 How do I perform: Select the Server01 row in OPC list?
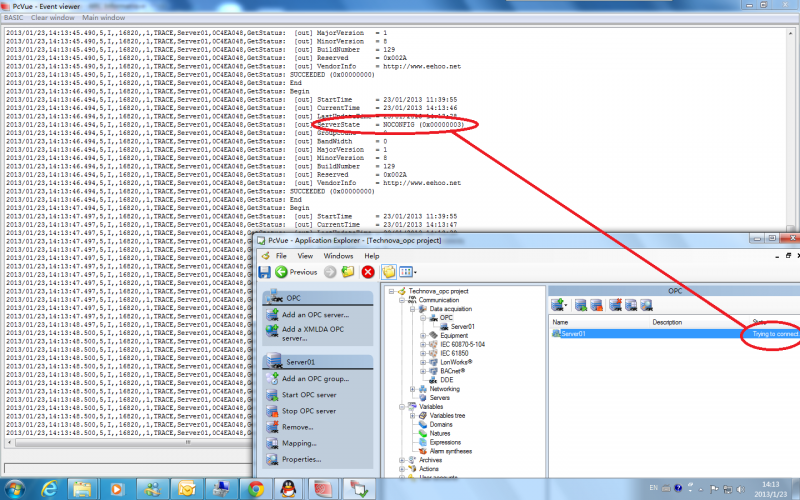(674, 334)
